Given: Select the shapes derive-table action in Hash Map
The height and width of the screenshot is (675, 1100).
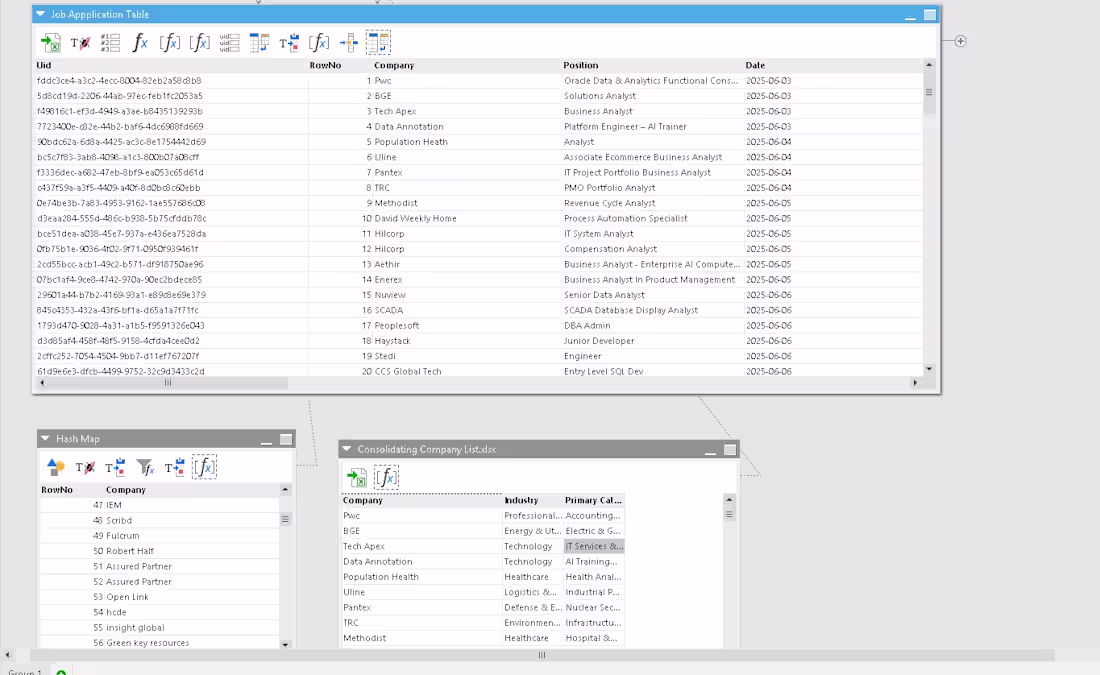Looking at the screenshot, I should 55,467.
